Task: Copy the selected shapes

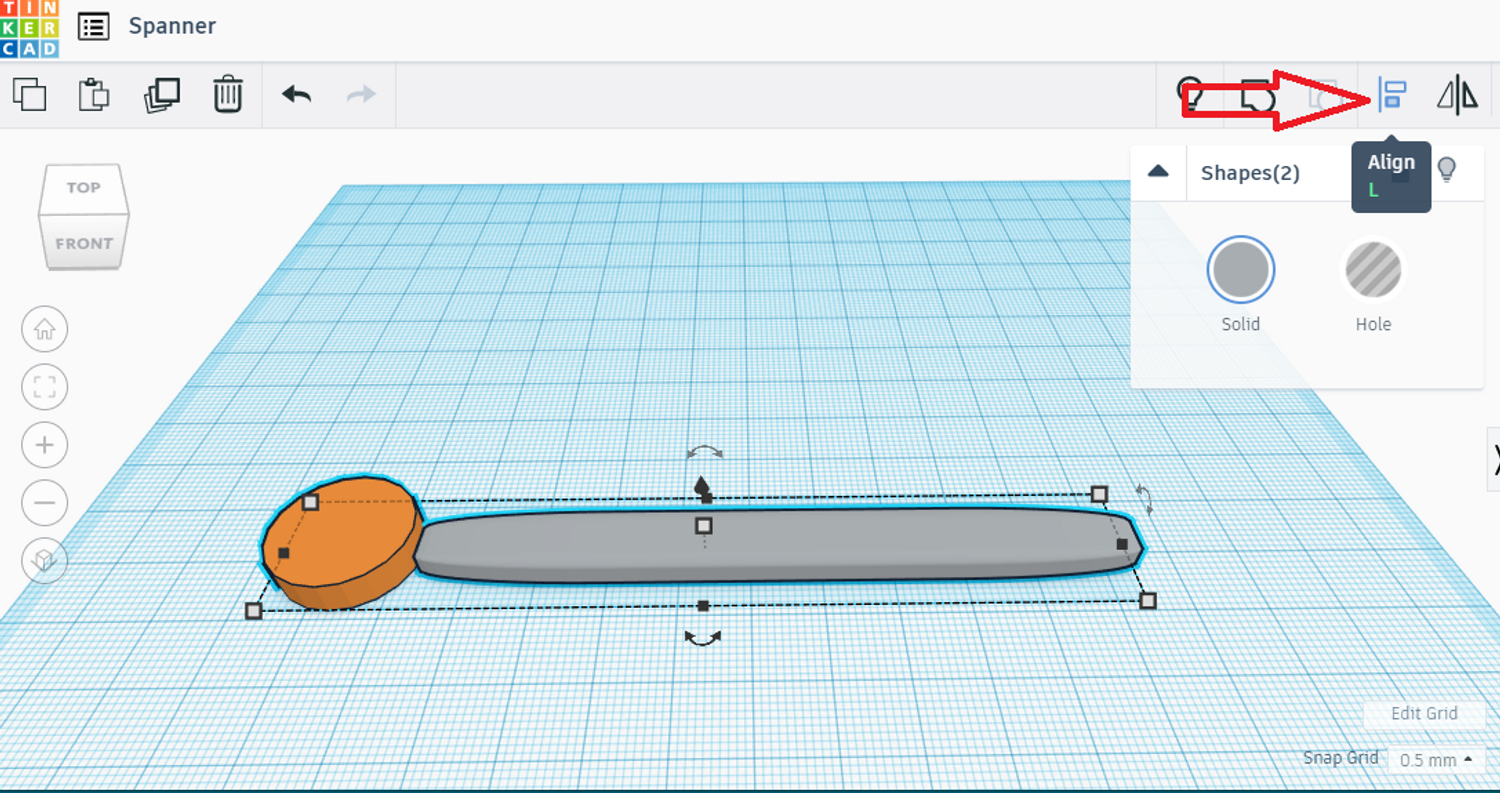Action: pos(29,94)
